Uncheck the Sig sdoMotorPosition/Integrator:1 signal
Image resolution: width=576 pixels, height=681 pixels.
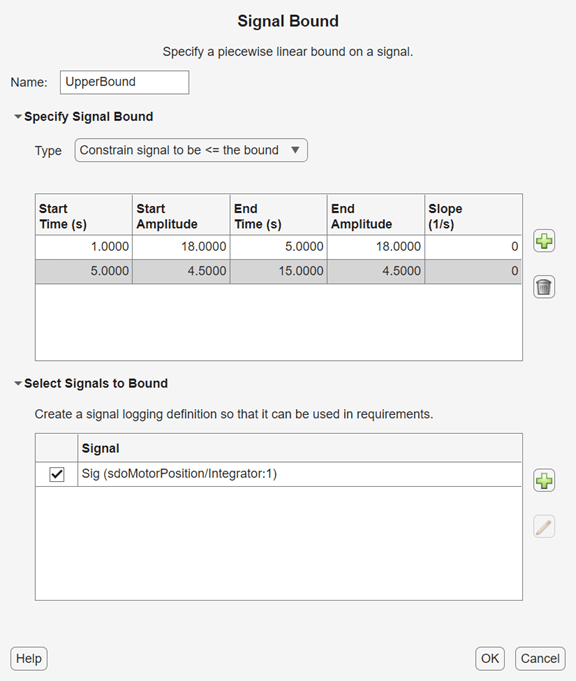tap(57, 474)
